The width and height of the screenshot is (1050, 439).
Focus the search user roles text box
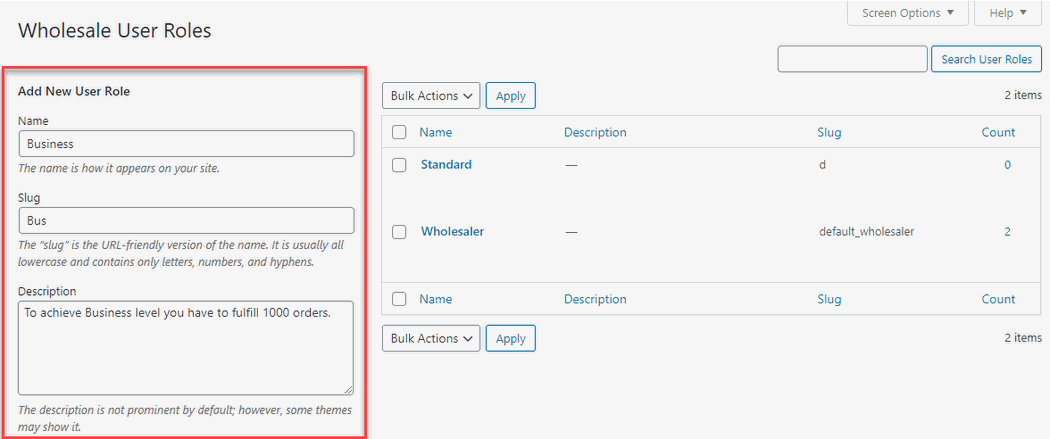852,59
